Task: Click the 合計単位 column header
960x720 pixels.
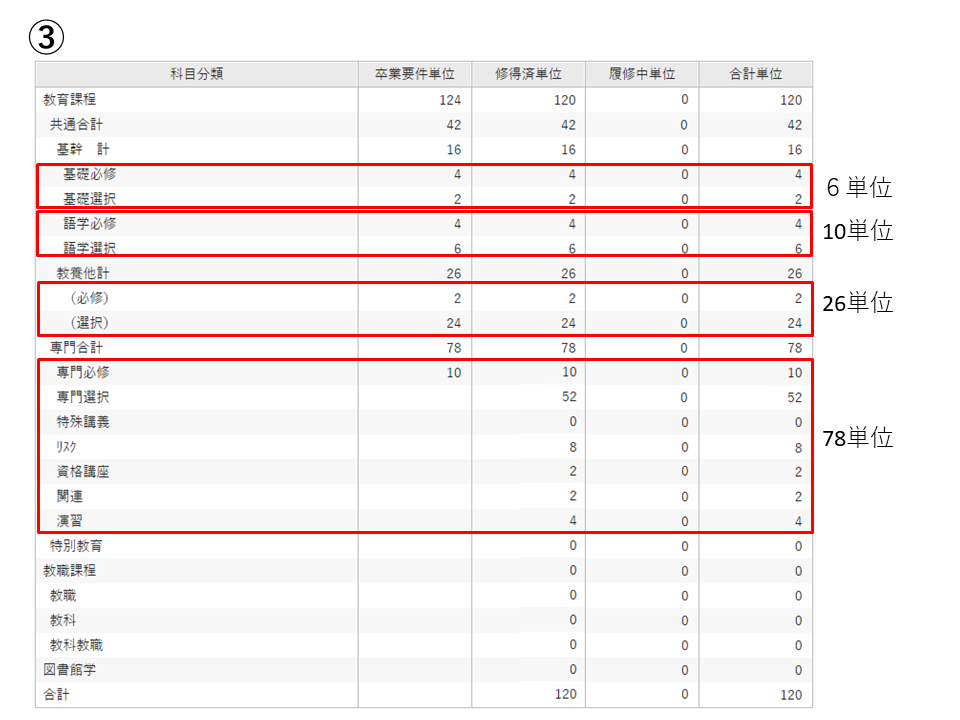Action: click(x=755, y=74)
